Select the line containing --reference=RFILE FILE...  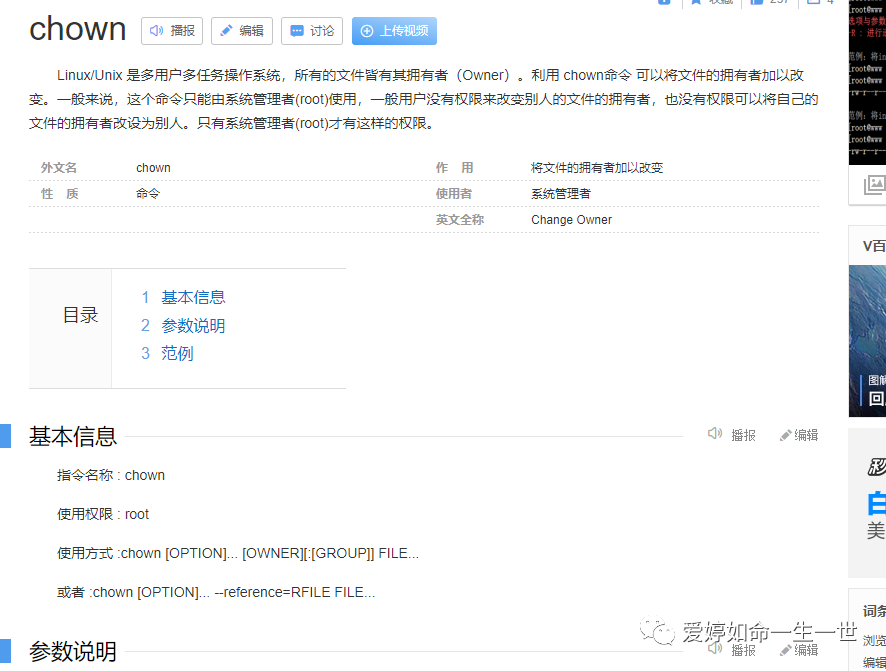coord(216,592)
